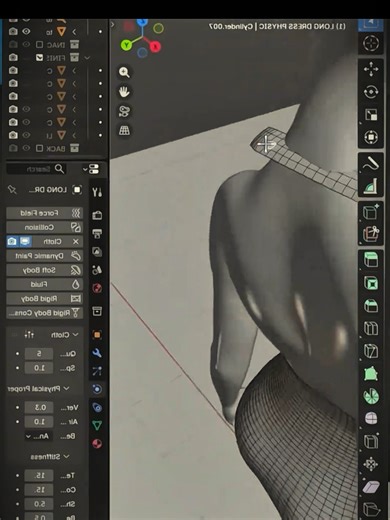Toggle Cloth physics render camera button
Screen dimensions: 390x520
[12, 241]
